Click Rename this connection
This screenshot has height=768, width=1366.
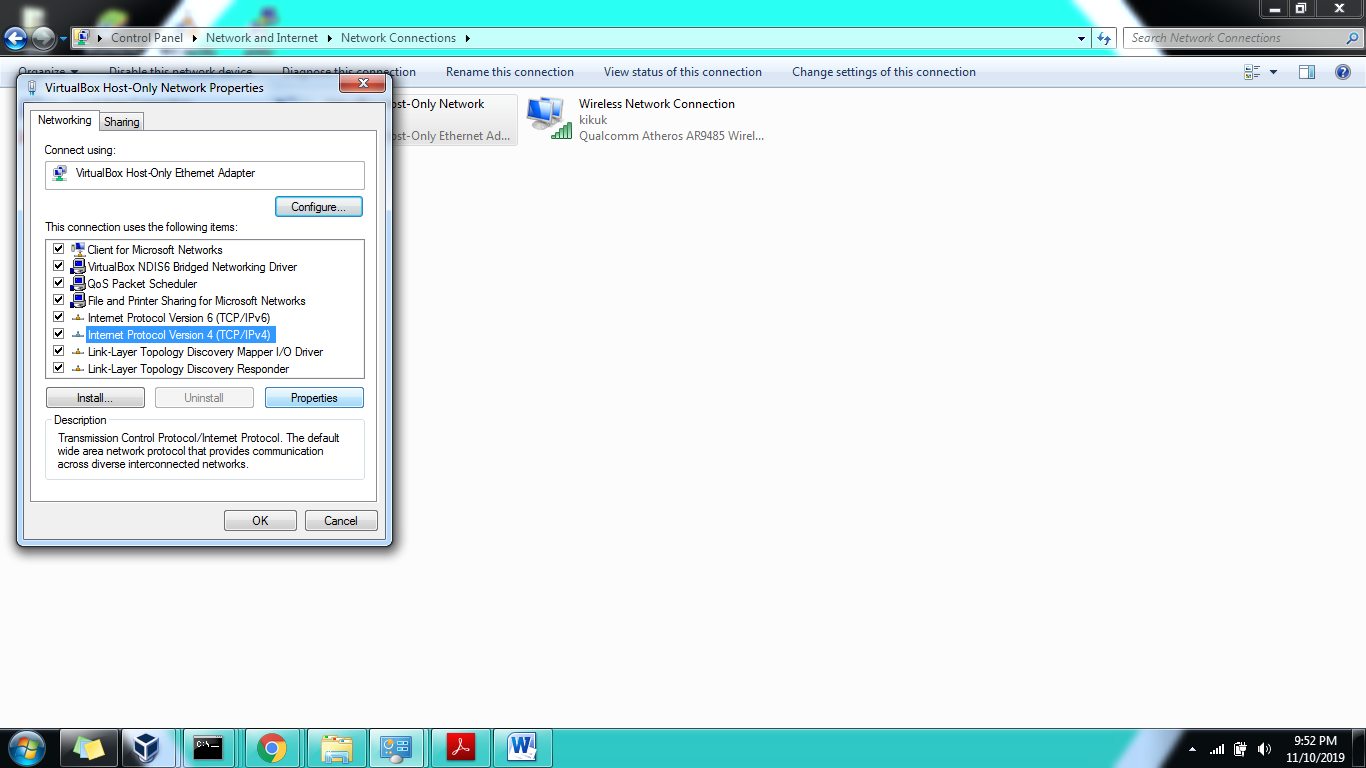click(x=510, y=72)
